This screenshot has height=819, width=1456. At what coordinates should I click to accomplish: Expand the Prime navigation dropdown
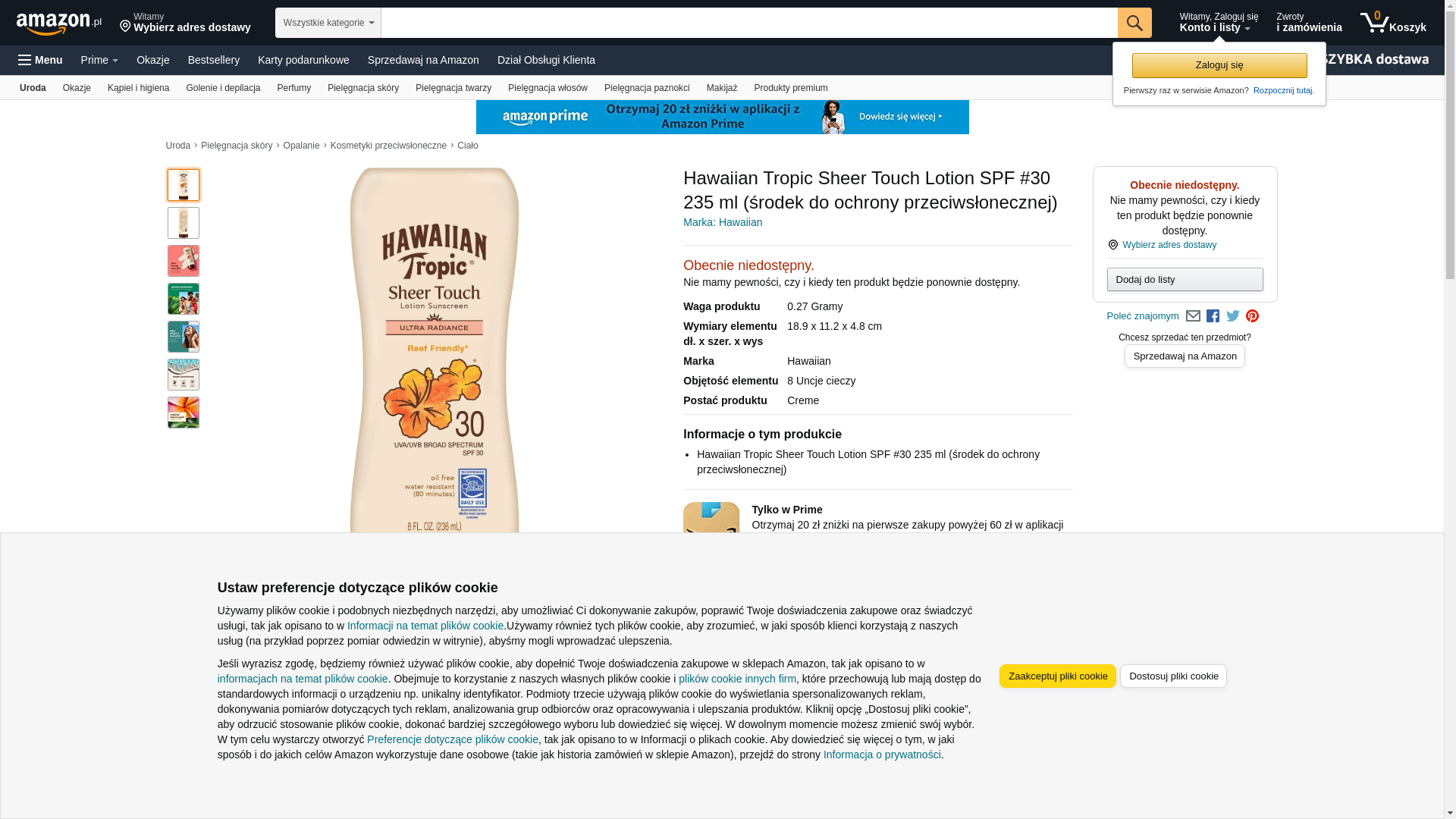click(x=99, y=60)
